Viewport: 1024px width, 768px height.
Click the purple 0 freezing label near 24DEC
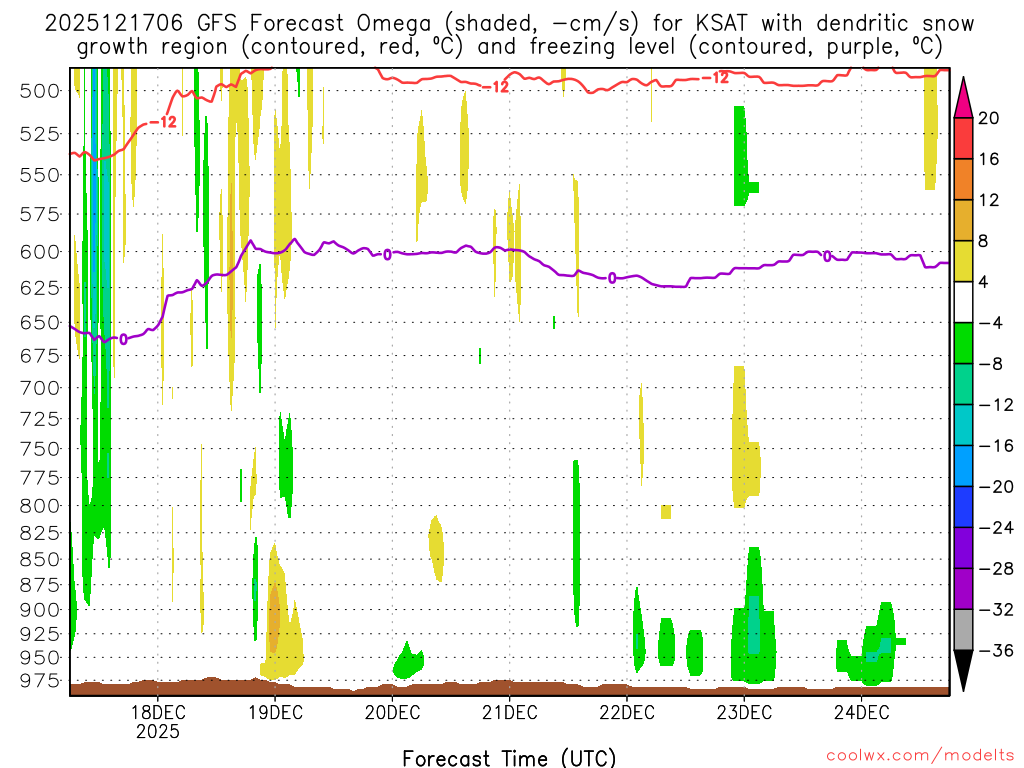pyautogui.click(x=827, y=256)
